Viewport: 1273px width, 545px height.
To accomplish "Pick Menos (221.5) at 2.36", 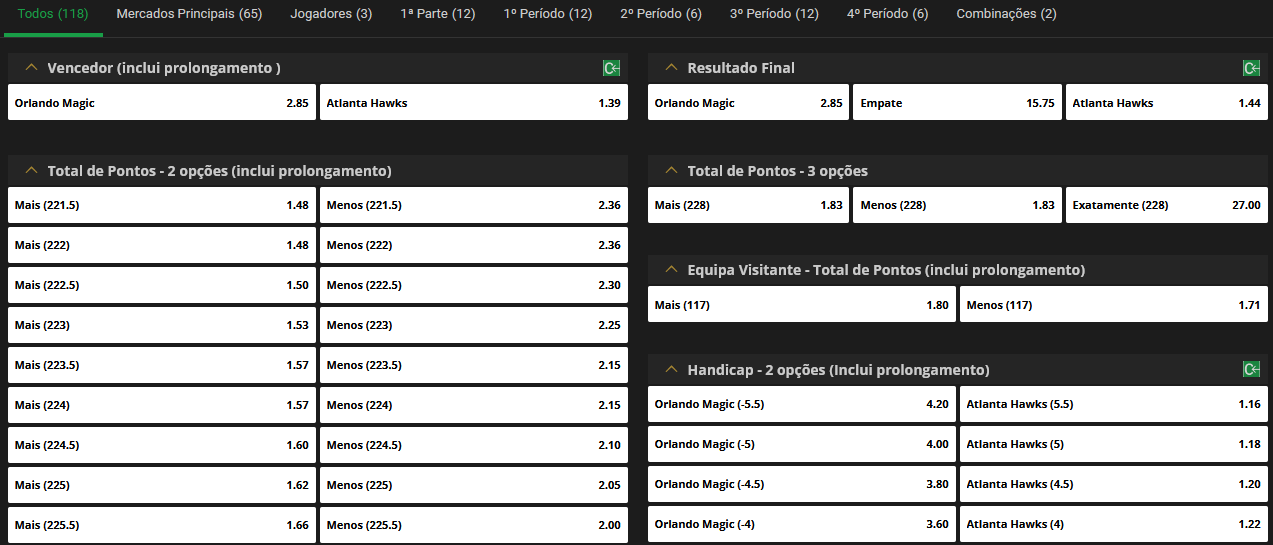I will coord(474,205).
